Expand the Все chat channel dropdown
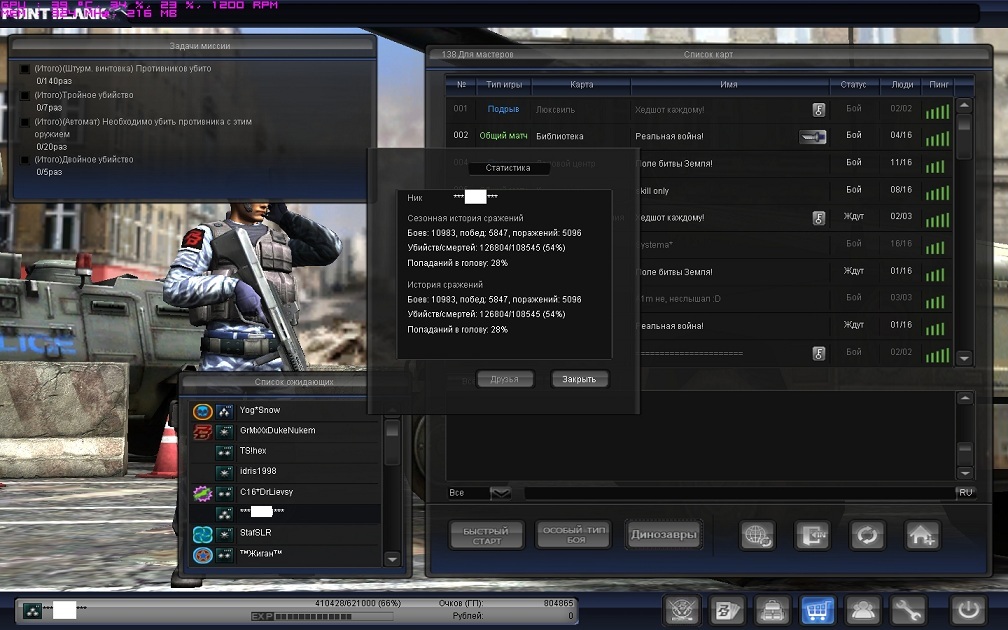Viewport: 1008px width, 630px height. click(x=501, y=492)
